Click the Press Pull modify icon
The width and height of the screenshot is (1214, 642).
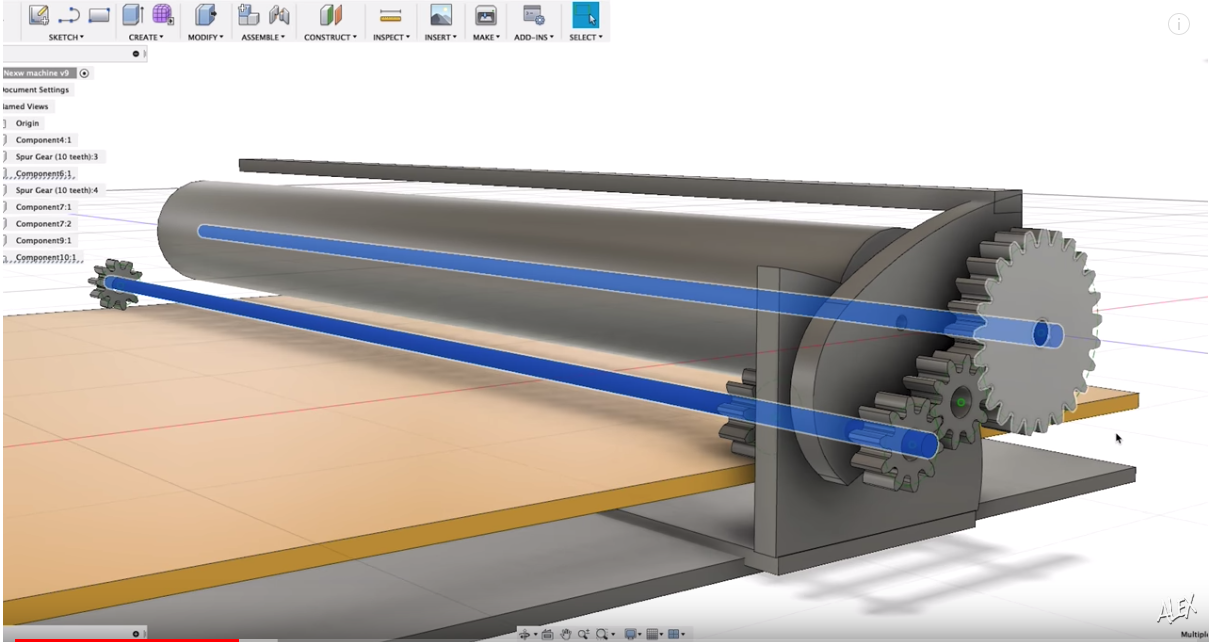click(x=205, y=15)
